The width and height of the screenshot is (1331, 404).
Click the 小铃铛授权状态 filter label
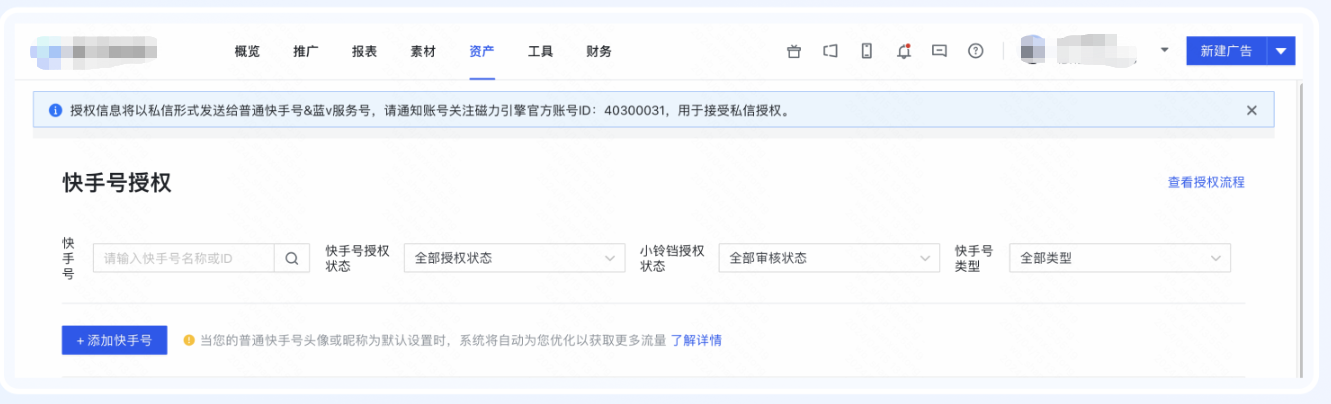[673, 258]
